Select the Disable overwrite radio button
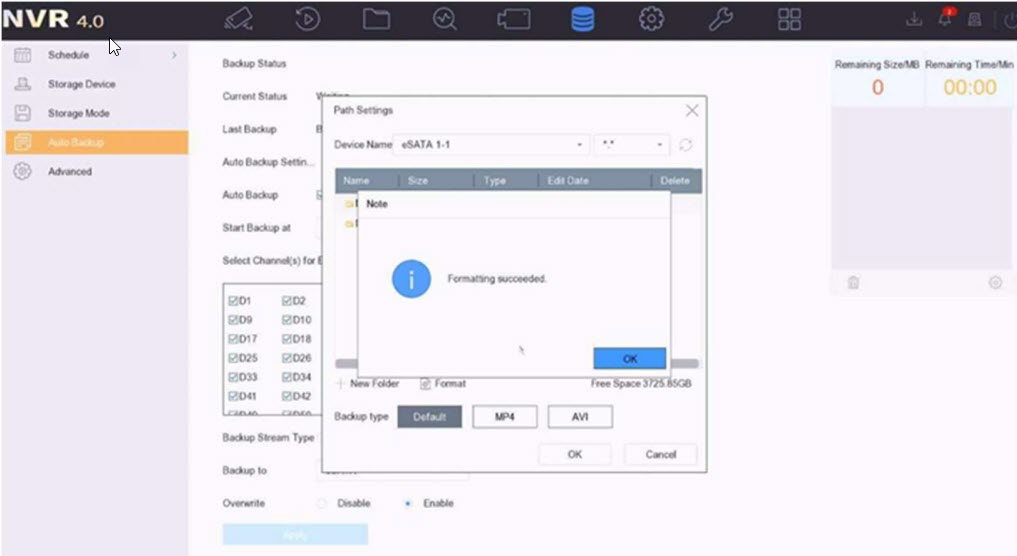The image size is (1017, 556). coord(322,503)
